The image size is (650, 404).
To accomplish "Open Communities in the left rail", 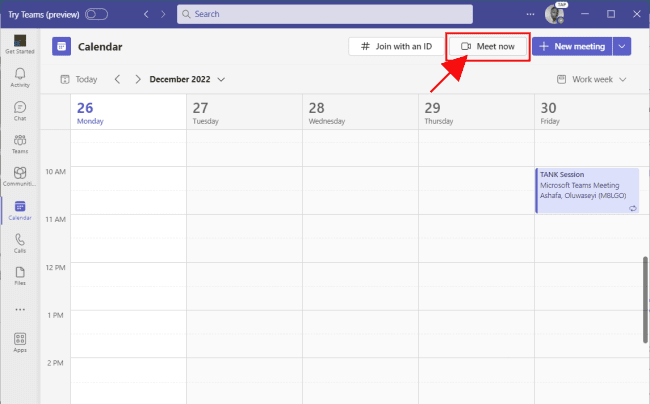I will coord(20,177).
